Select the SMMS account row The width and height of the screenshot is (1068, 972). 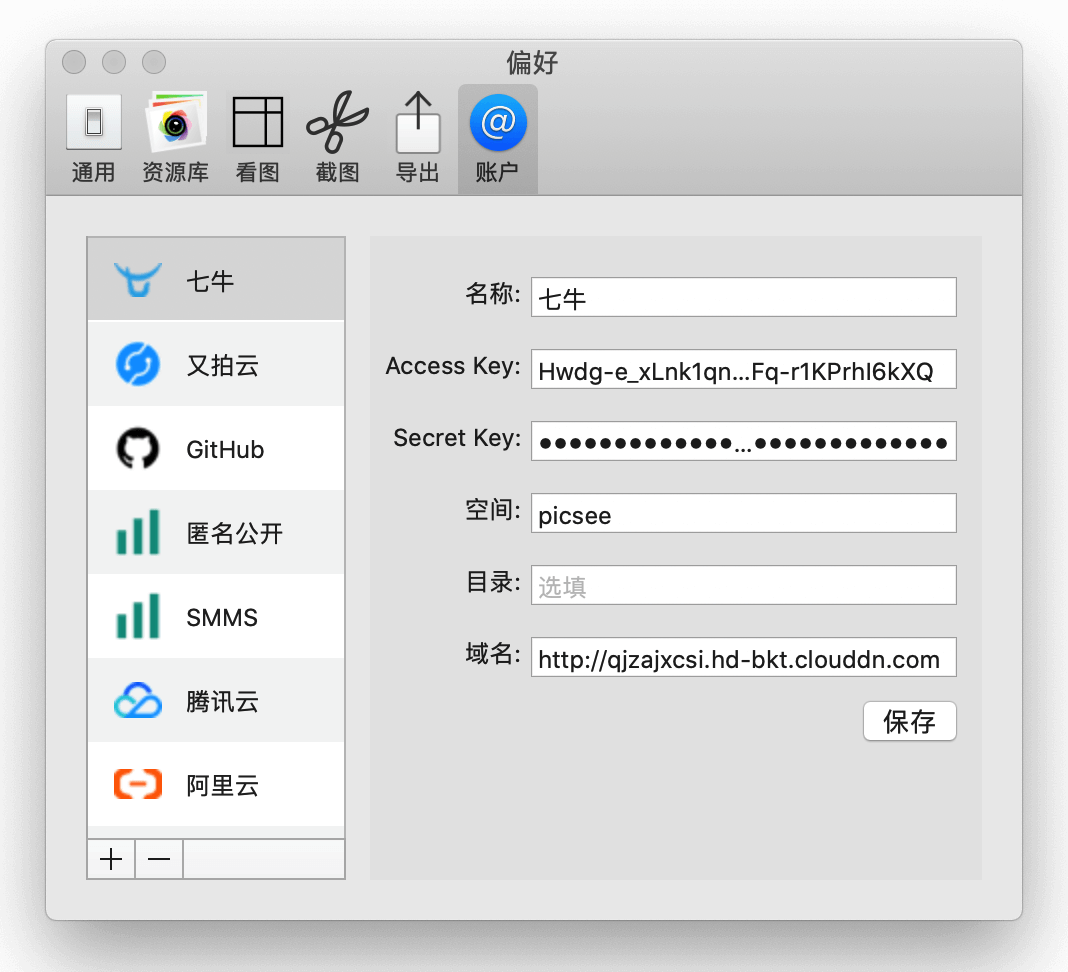point(216,616)
